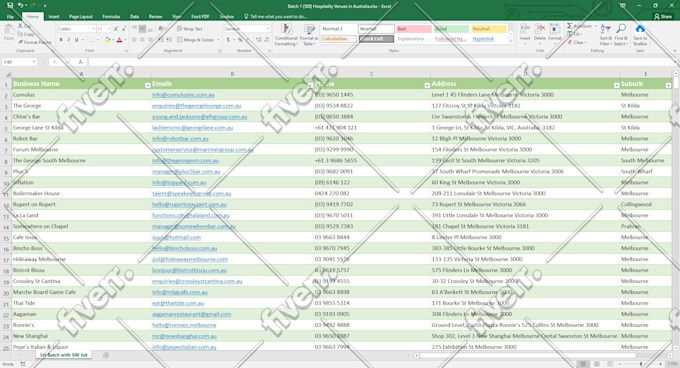Switch to Page Layout ribbon tab
Image resolution: width=680 pixels, height=368 pixels.
tap(81, 16)
